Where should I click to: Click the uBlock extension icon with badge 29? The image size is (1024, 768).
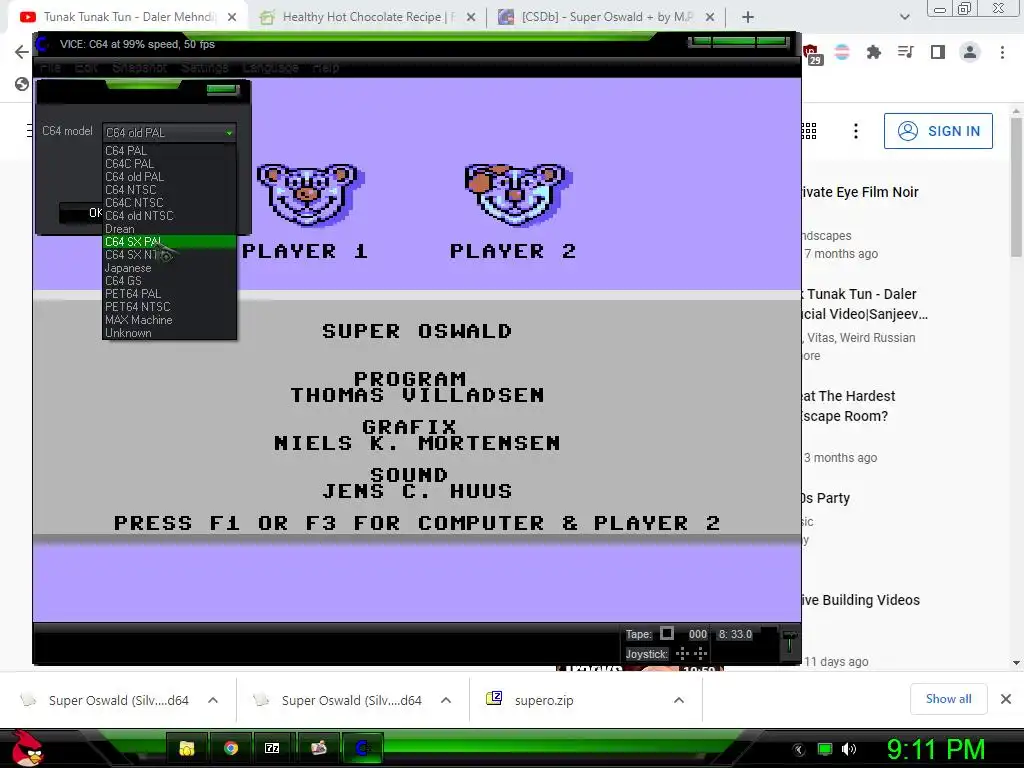tap(812, 54)
